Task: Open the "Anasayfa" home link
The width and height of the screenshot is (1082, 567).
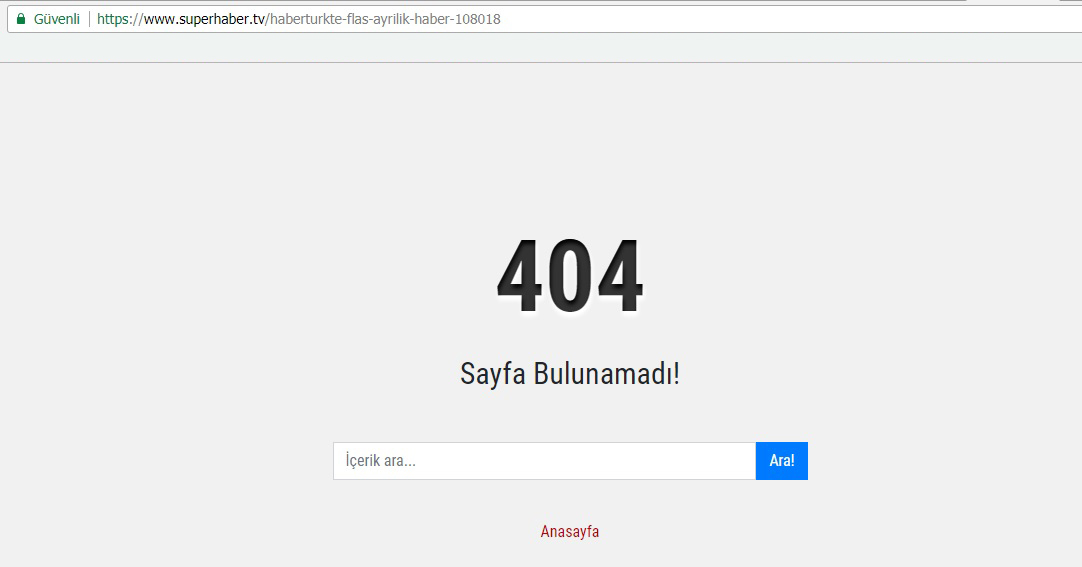Action: coord(570,531)
